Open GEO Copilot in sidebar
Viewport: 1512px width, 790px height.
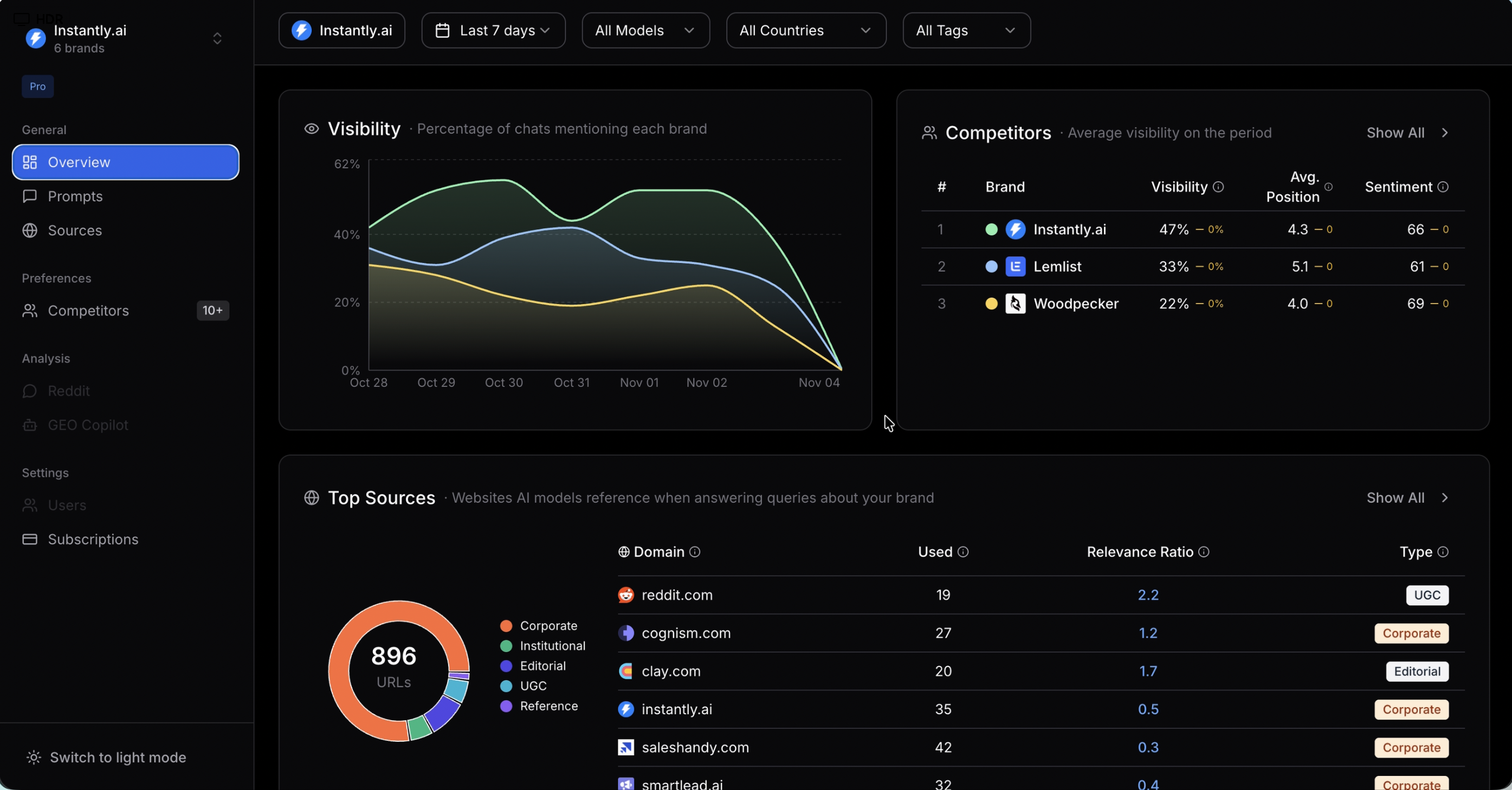coord(125,425)
